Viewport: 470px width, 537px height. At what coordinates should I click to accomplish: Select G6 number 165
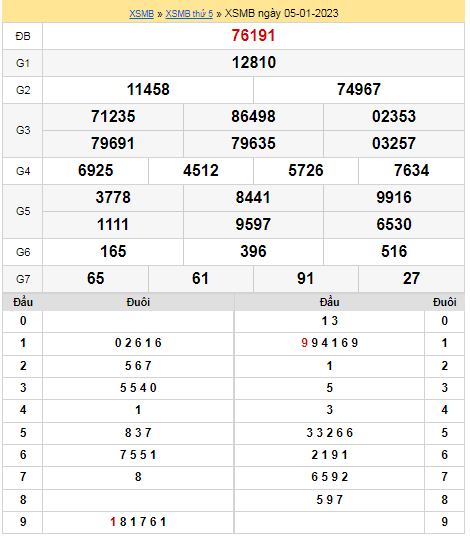[x=113, y=252]
